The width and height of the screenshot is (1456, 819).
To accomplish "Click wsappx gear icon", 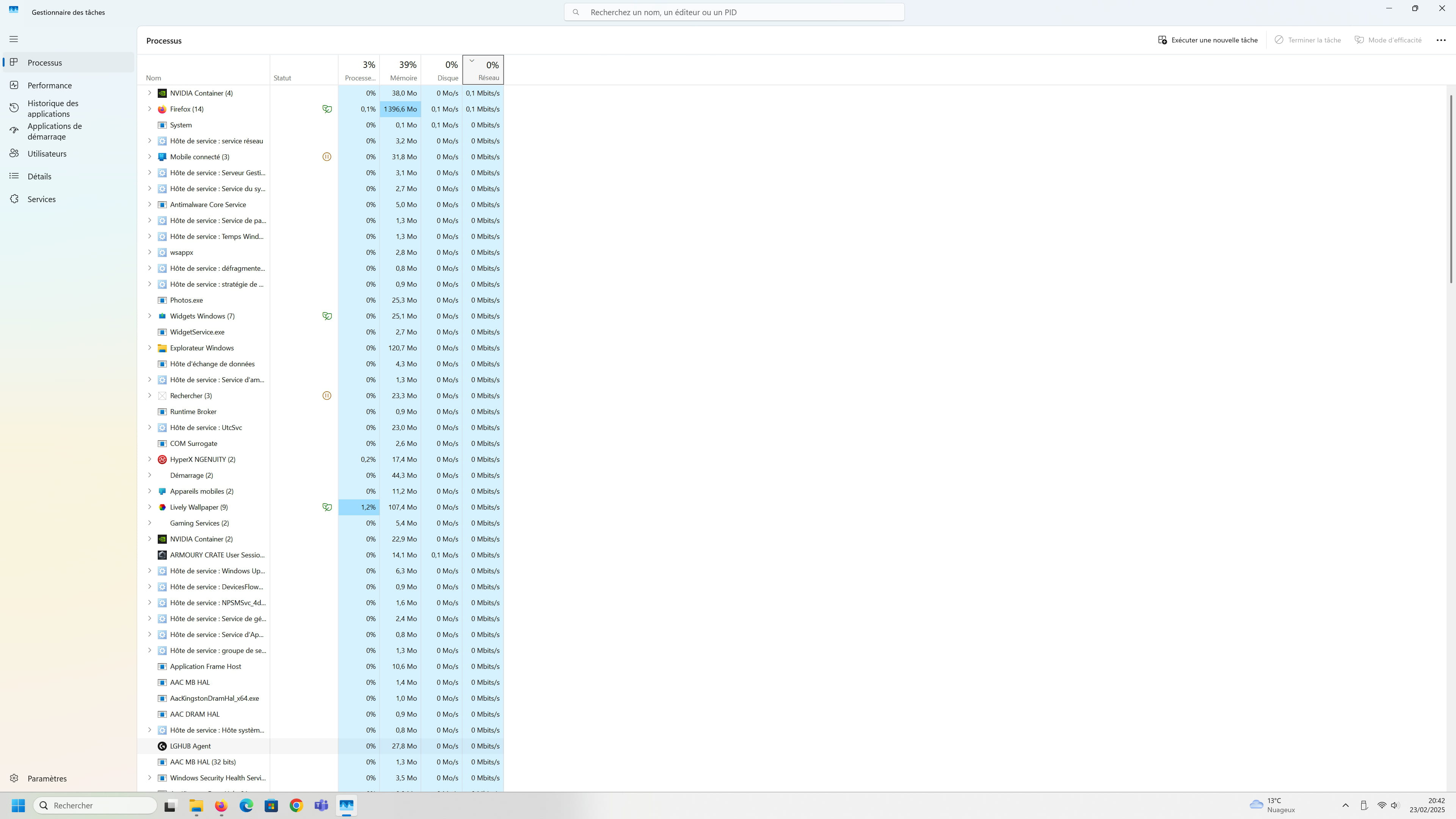I will point(162,253).
